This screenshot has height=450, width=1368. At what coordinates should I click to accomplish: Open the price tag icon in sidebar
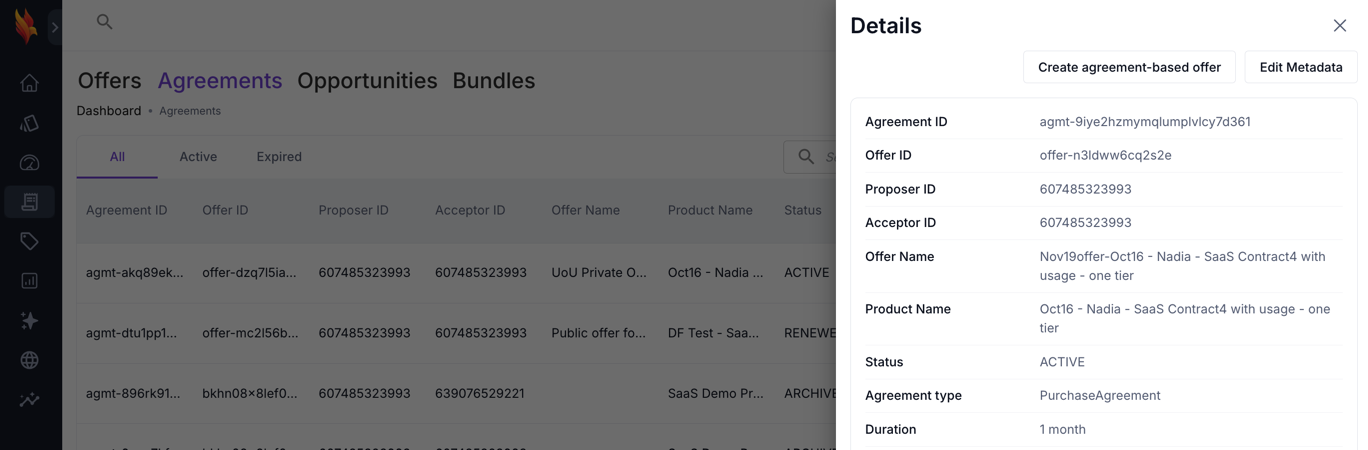coord(29,241)
